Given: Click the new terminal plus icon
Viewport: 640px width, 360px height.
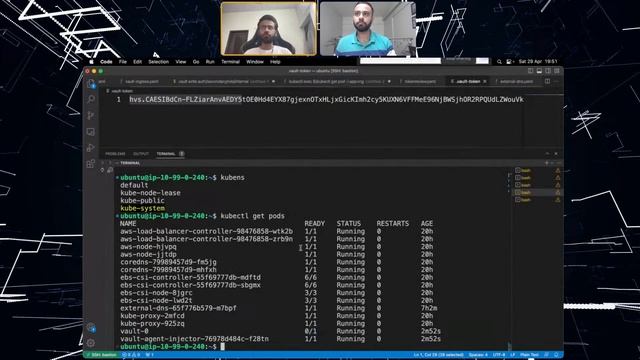Looking at the screenshot, I should pos(547,163).
